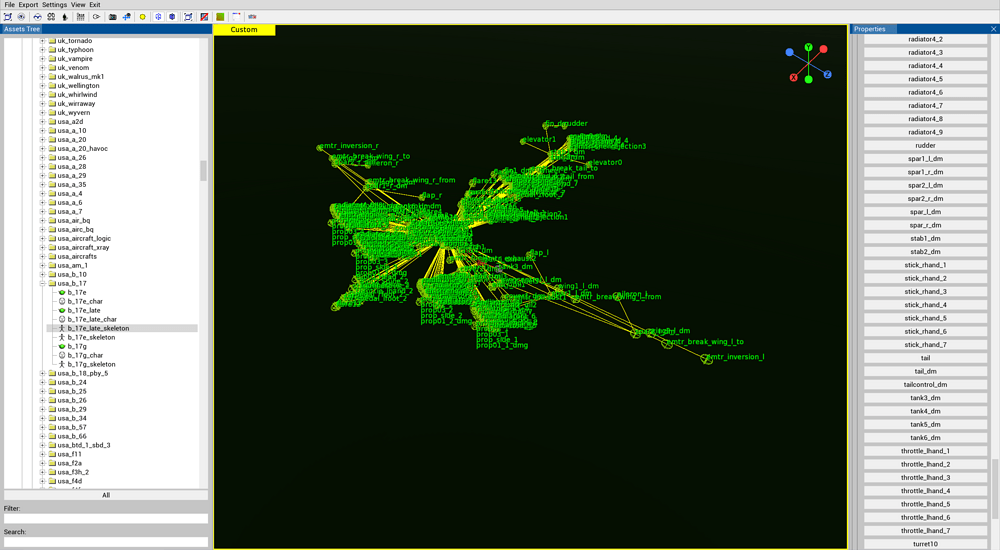Click the Filter input field

(106, 519)
